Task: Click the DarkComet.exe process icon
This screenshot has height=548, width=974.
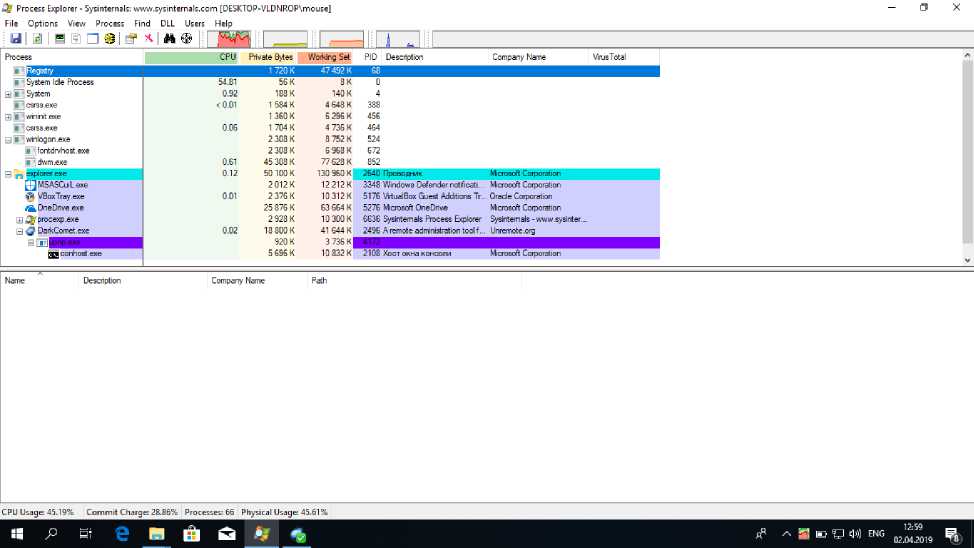Action: (x=30, y=231)
